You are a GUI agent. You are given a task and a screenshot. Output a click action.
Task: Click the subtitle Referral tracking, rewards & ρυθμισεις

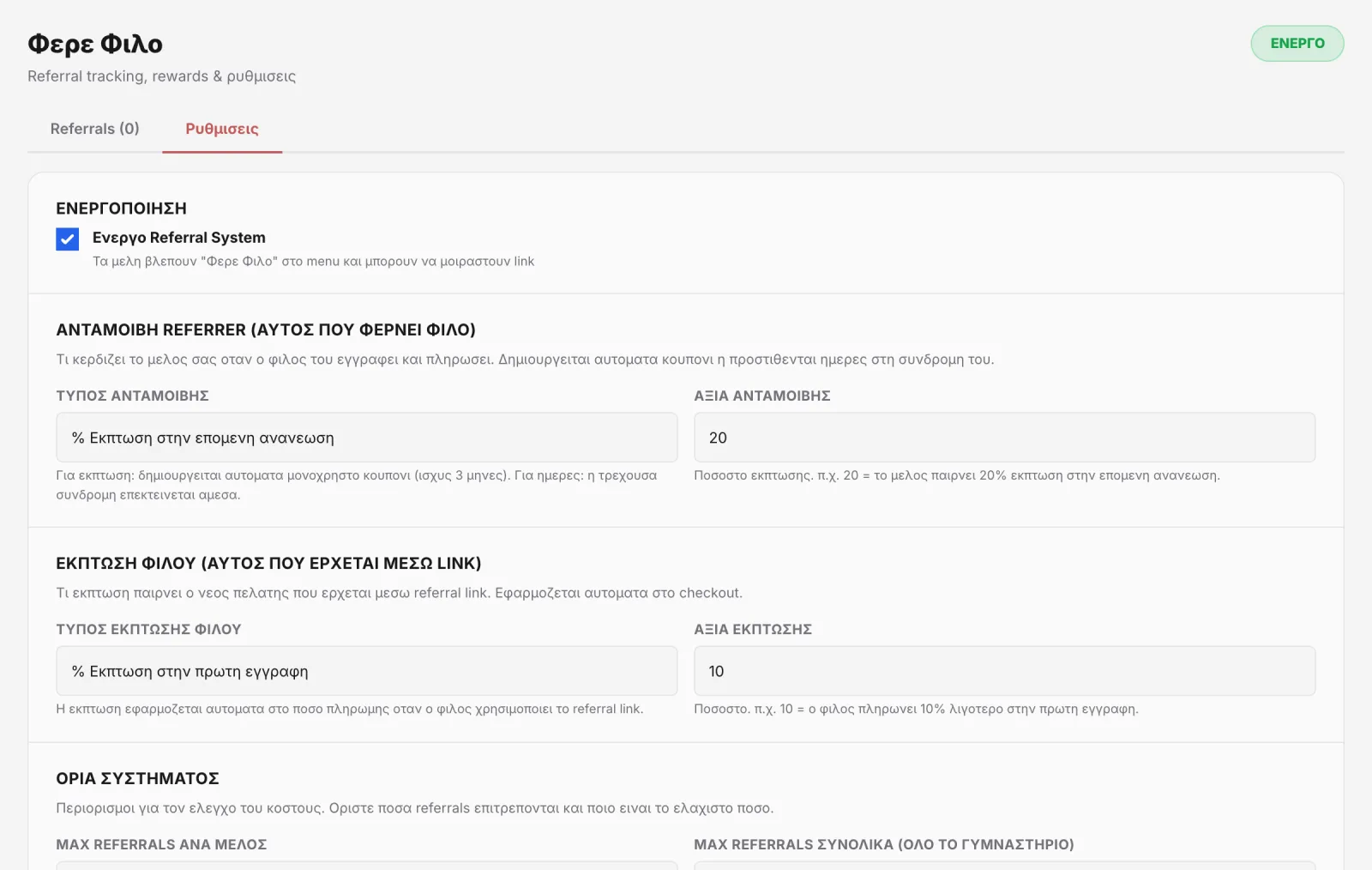point(161,76)
